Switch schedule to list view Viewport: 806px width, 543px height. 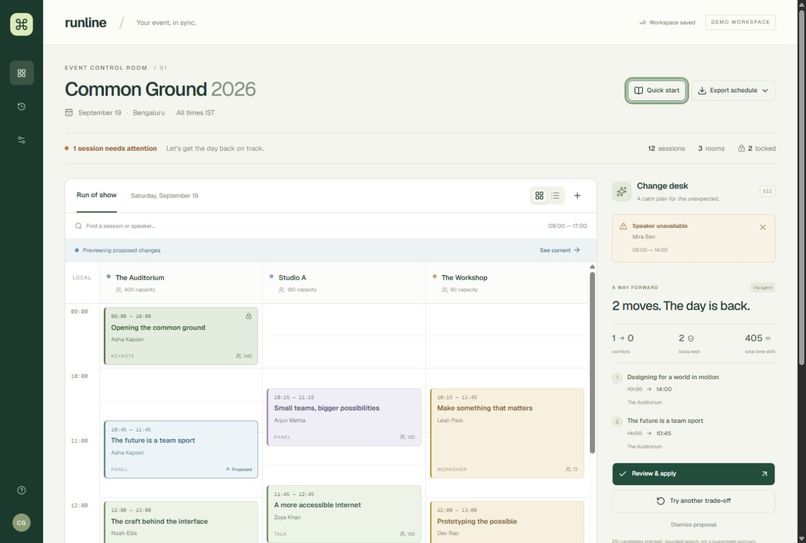coord(555,195)
